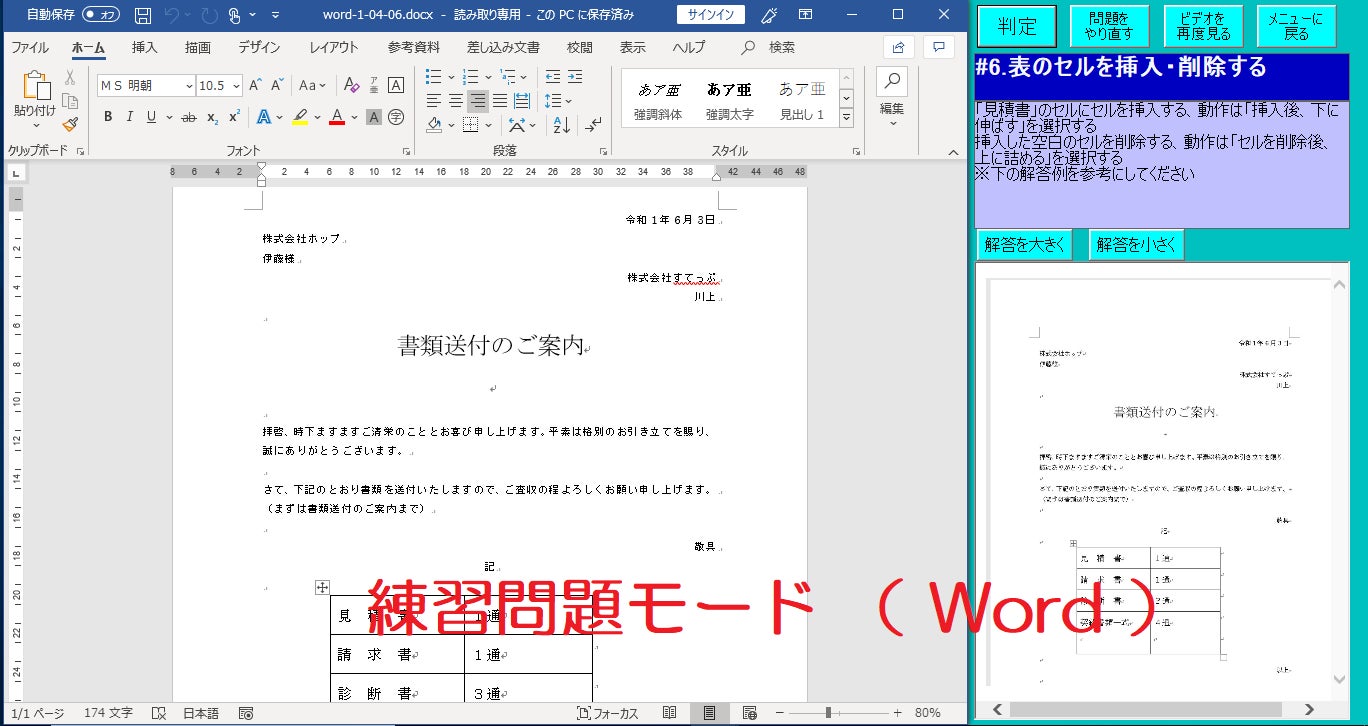This screenshot has width=1368, height=726.
Task: Click the superscript icon
Action: [234, 117]
